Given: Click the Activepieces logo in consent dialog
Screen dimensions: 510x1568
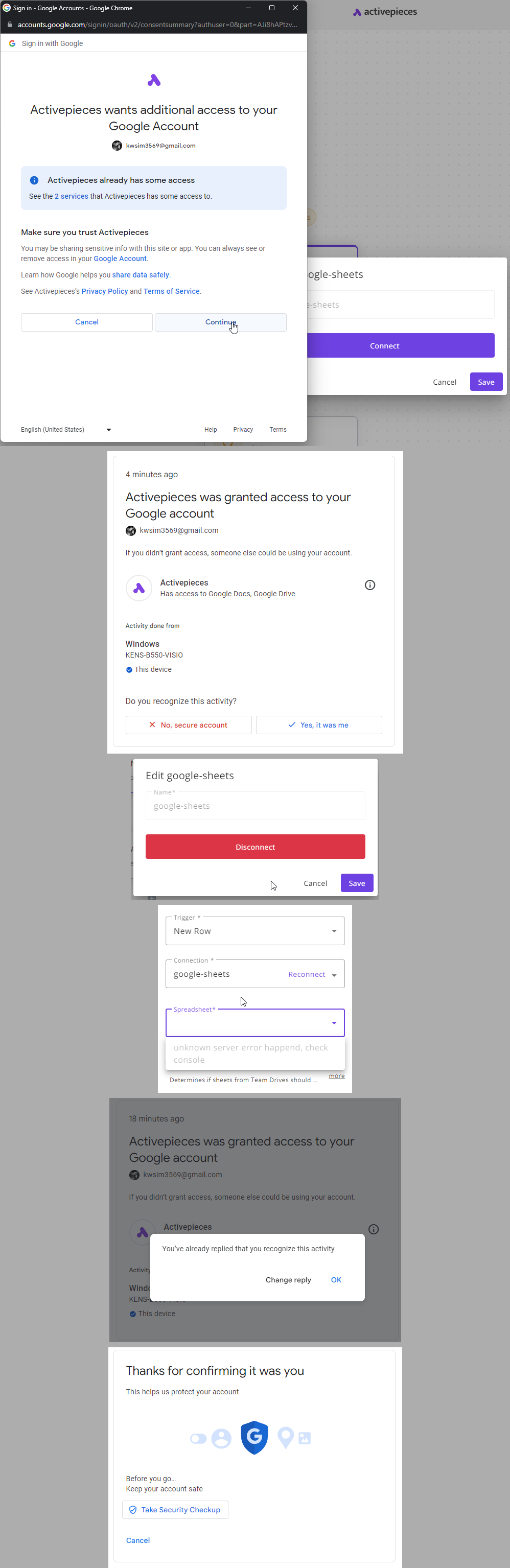Looking at the screenshot, I should 154,80.
